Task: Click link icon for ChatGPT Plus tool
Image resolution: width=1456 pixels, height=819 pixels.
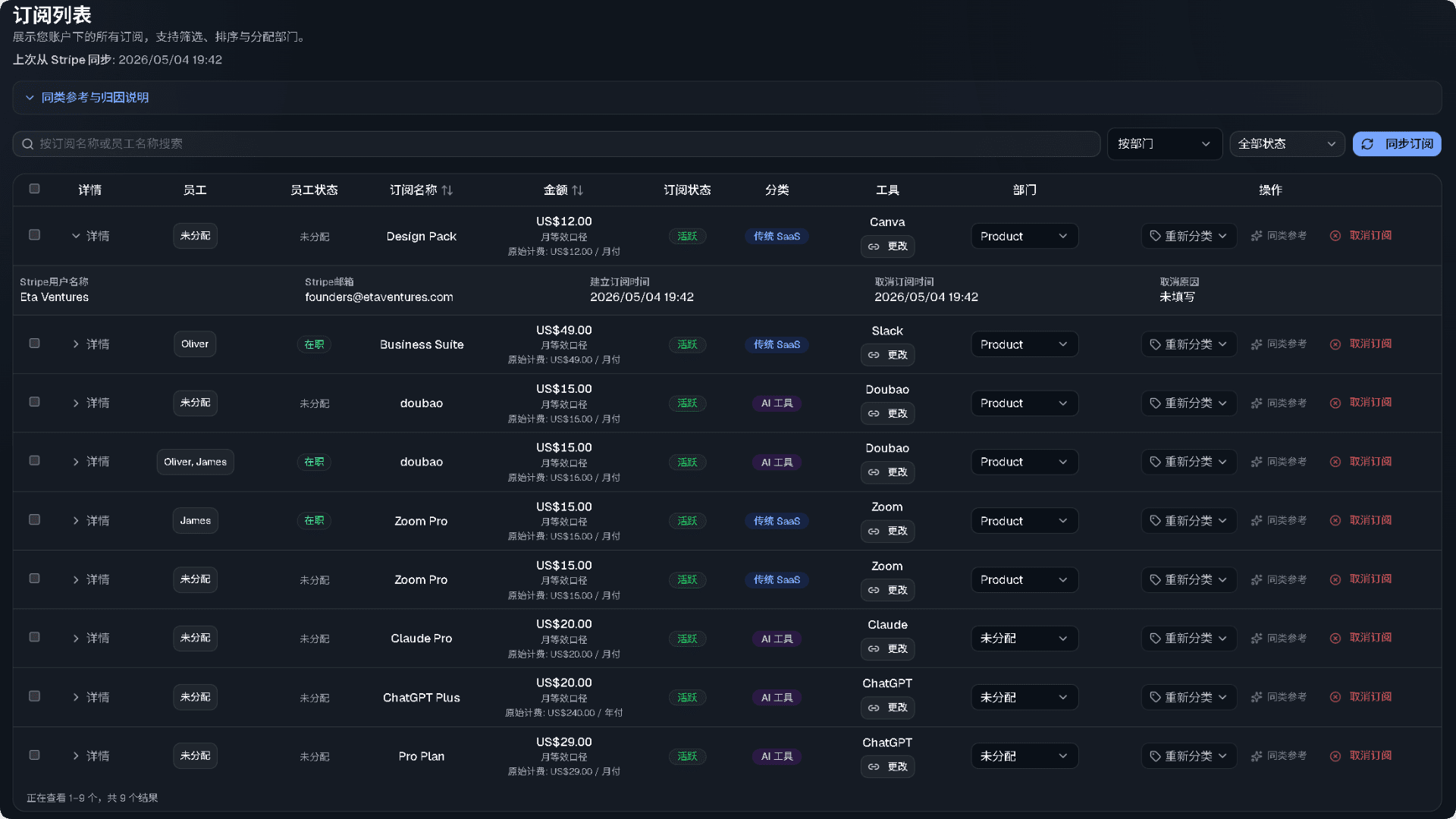Action: pyautogui.click(x=874, y=708)
